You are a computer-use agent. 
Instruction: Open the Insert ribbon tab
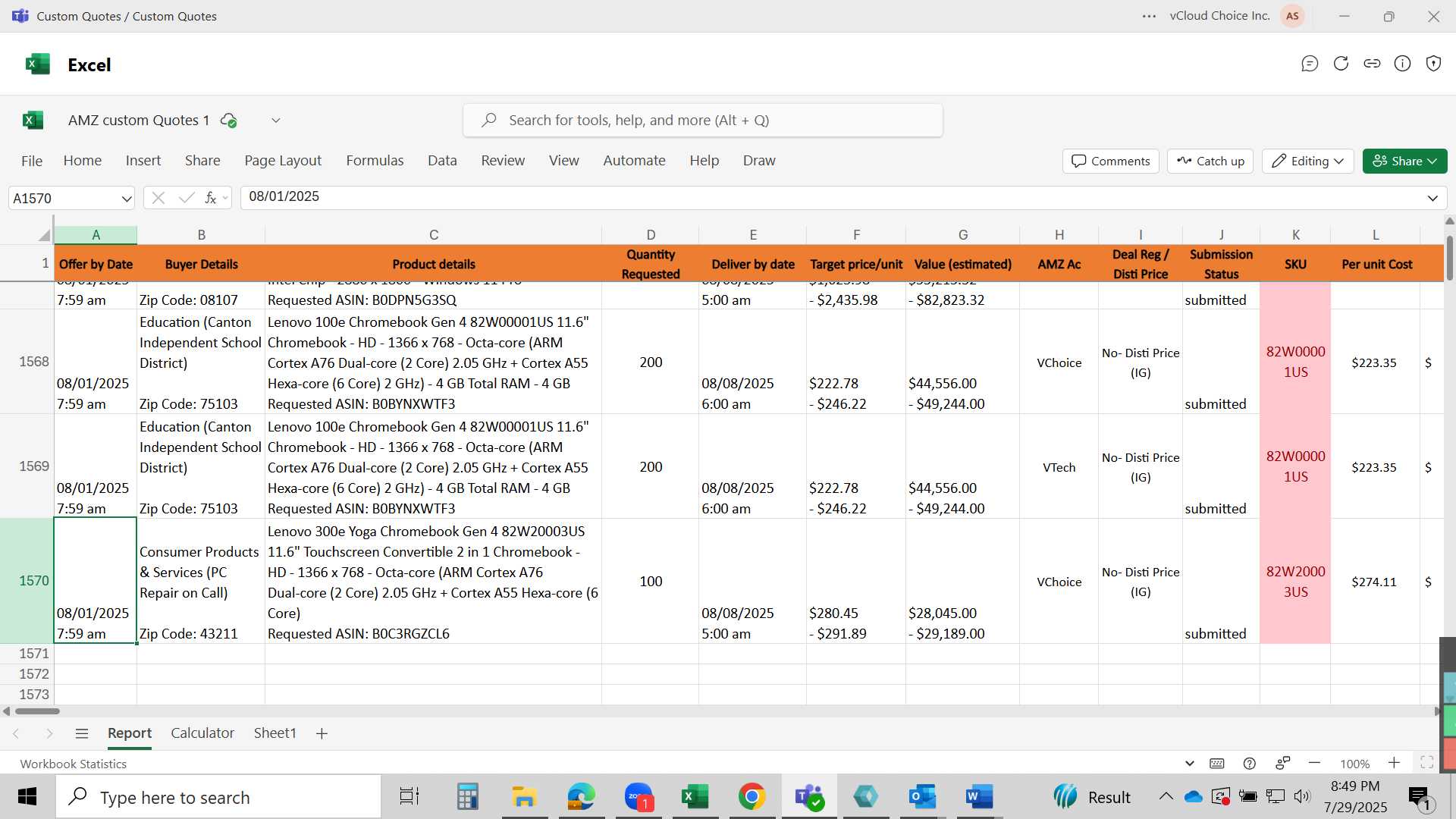(143, 161)
